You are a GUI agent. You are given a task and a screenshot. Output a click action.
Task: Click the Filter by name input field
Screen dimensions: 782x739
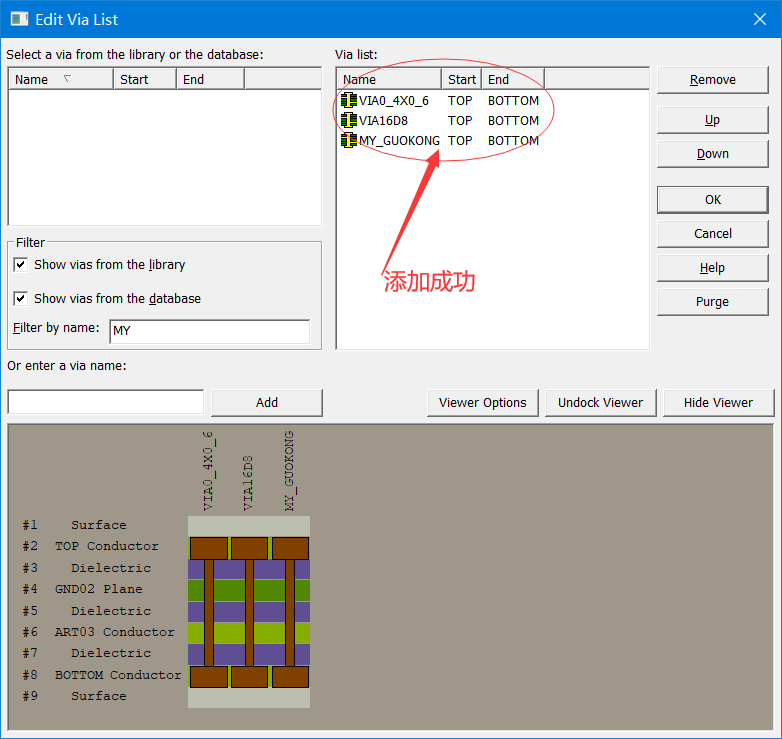pos(209,330)
